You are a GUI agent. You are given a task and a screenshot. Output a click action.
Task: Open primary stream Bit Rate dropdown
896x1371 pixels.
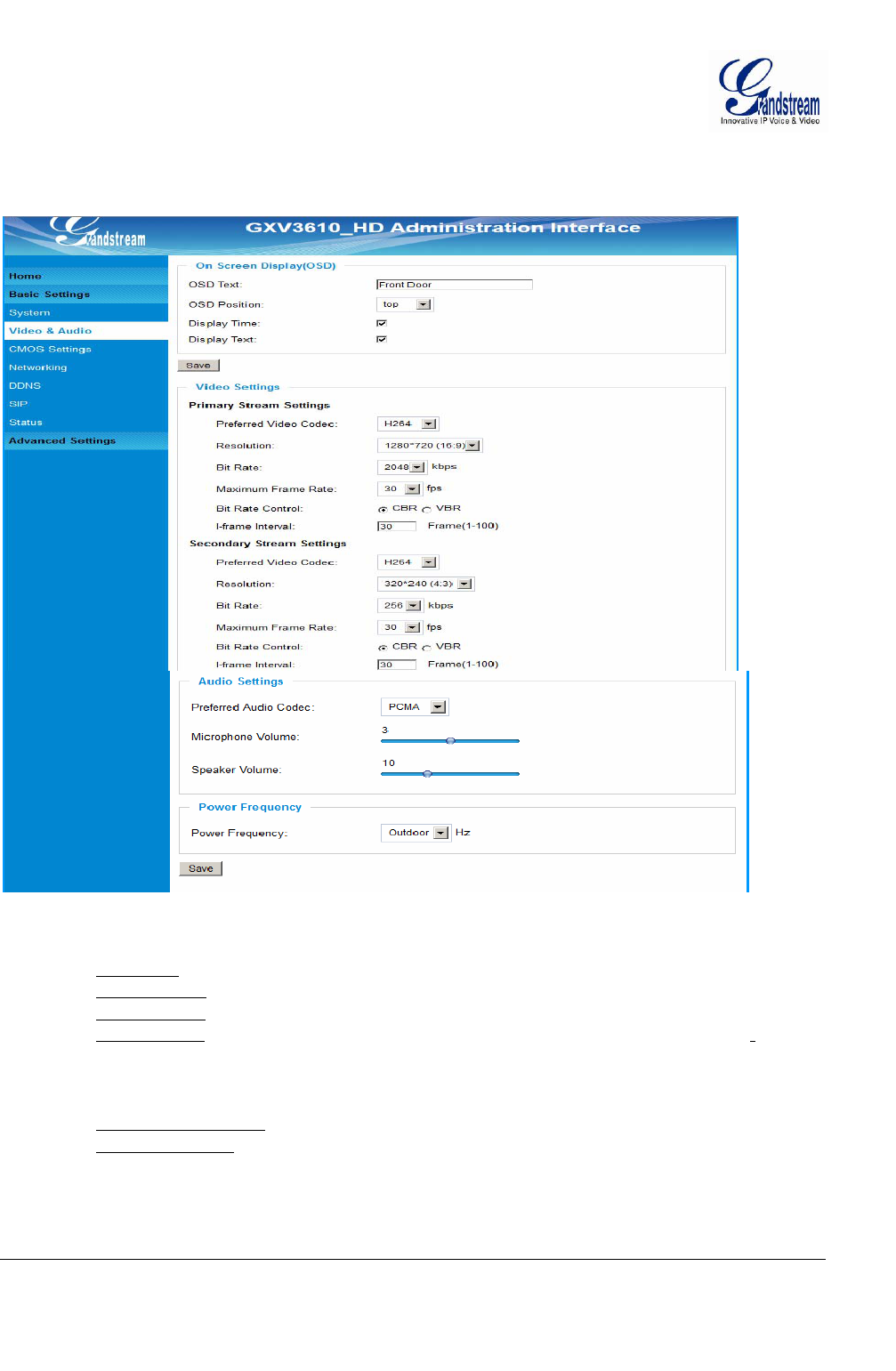click(402, 467)
